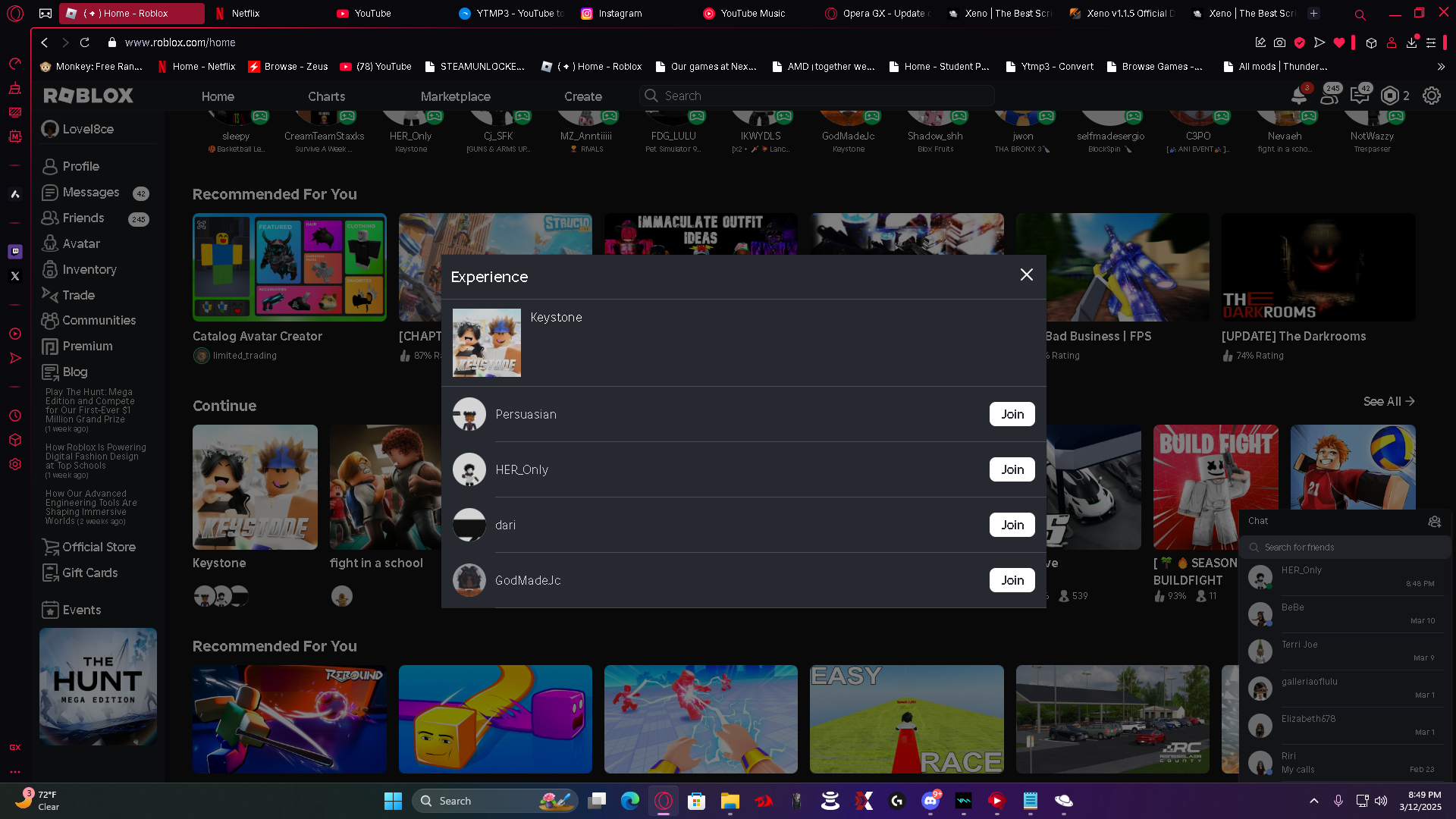The image size is (1456, 819).
Task: Open The Hunt Mega Edition banner
Action: (x=98, y=686)
